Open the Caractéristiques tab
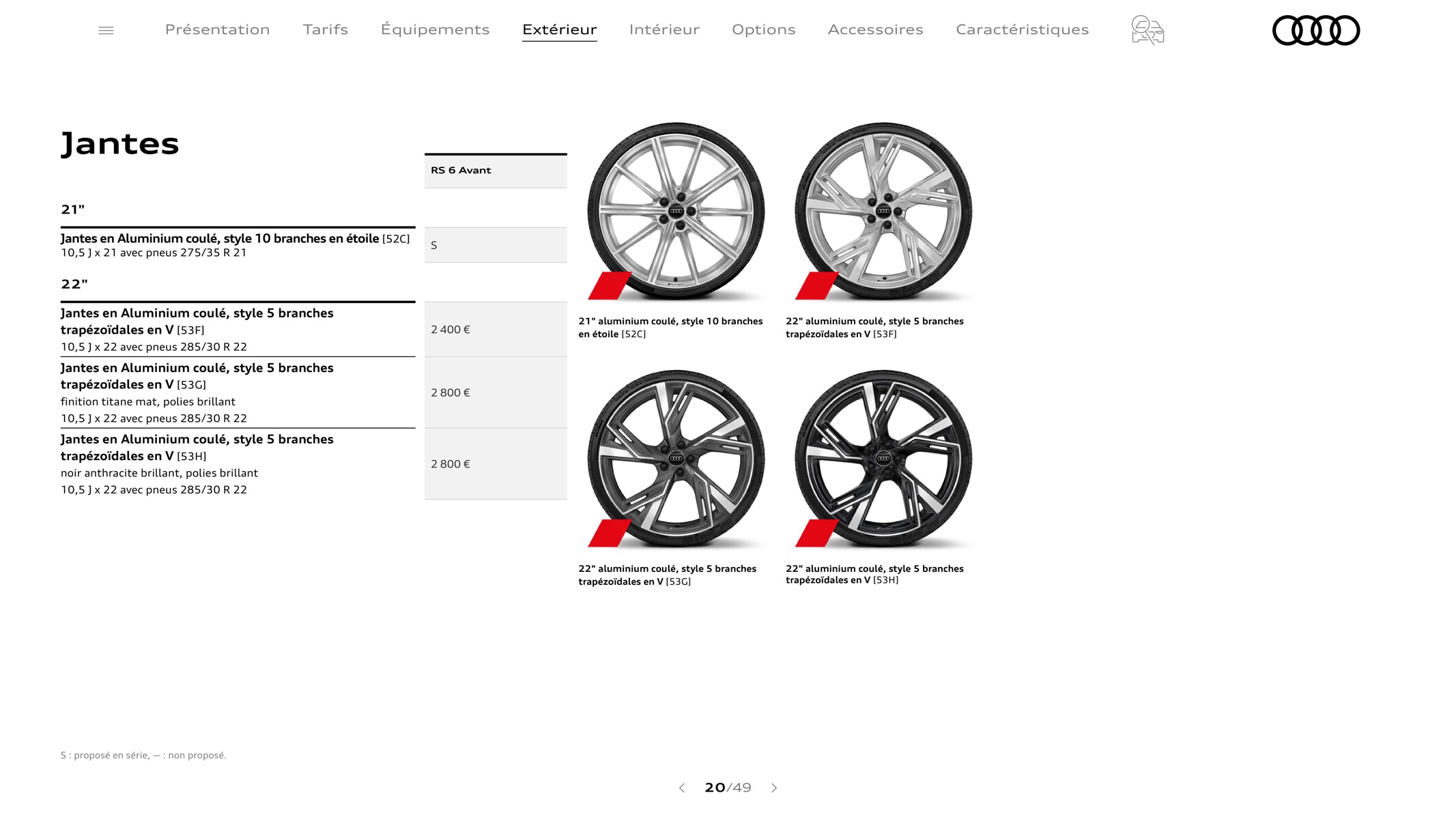Screen dimensions: 1456x819 [1022, 29]
